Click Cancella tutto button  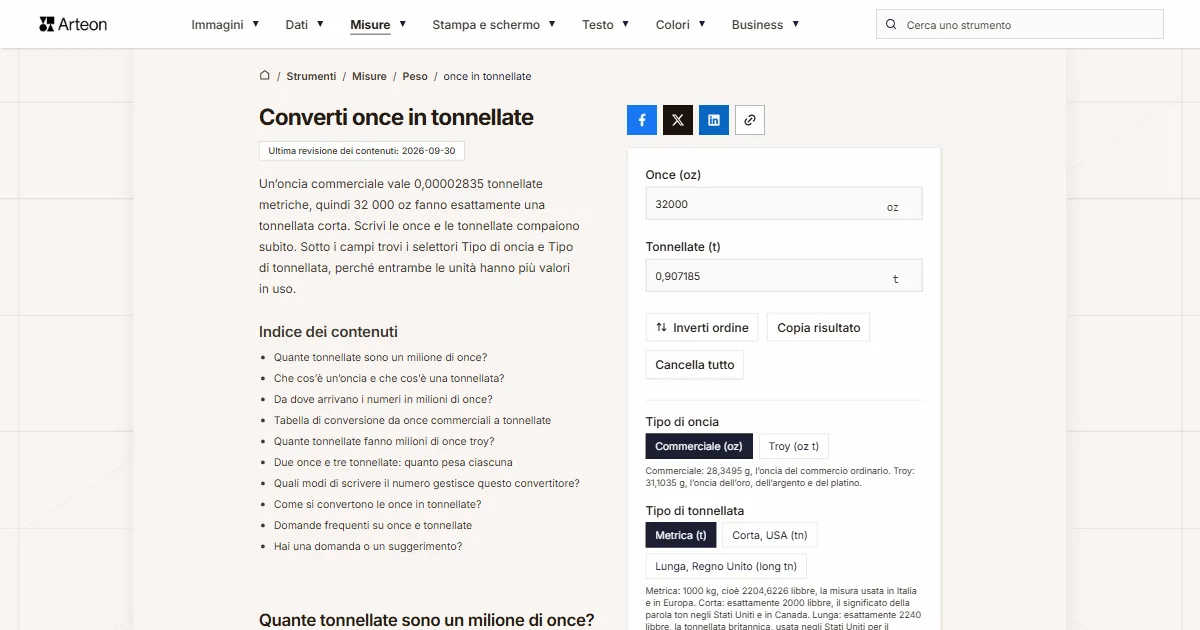695,365
